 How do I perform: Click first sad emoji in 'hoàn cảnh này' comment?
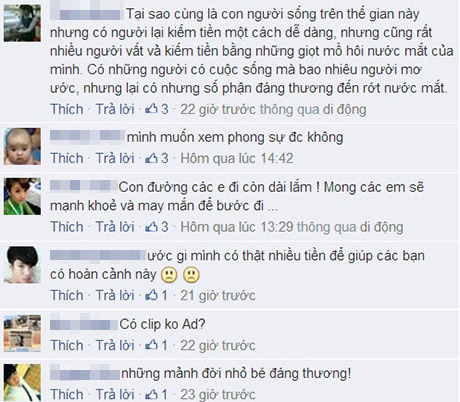coord(169,275)
